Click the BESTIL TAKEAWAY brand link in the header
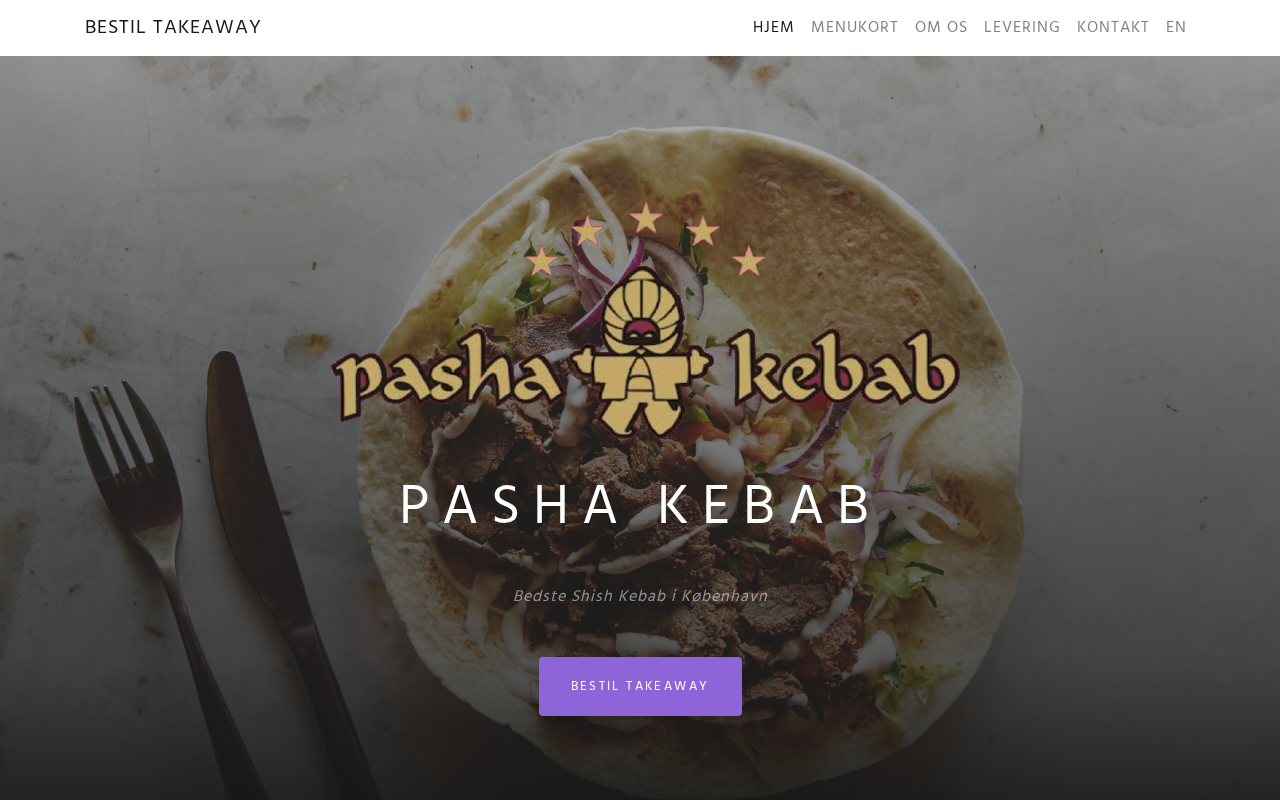The height and width of the screenshot is (800, 1280). [x=173, y=27]
